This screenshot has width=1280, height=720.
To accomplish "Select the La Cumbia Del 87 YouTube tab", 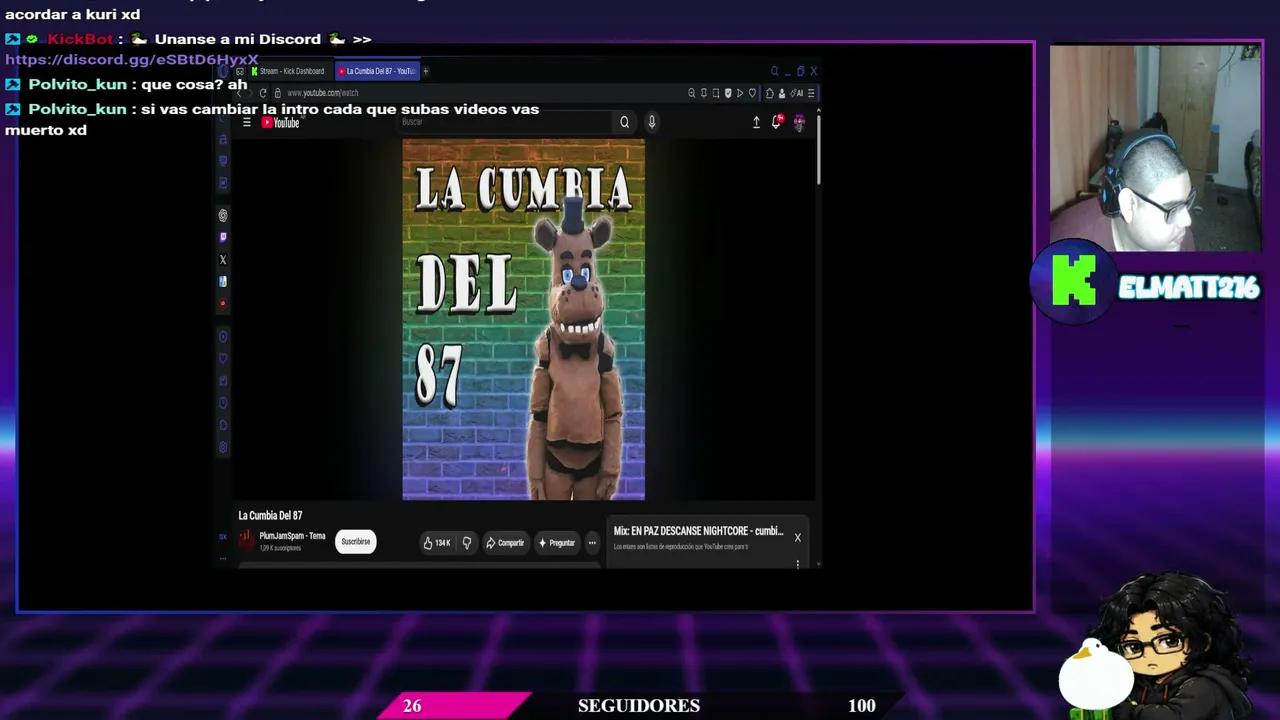I will [377, 71].
